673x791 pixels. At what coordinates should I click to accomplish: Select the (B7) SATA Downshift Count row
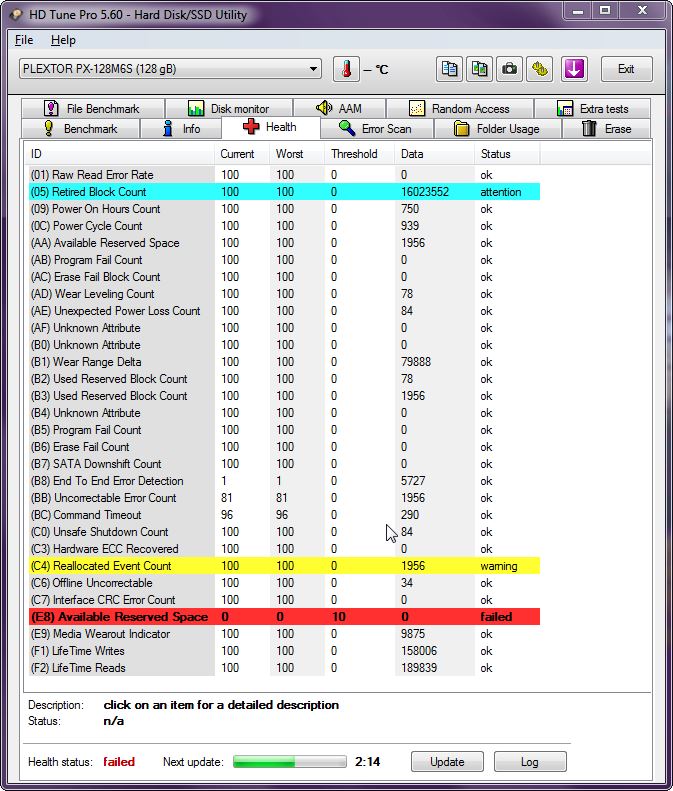pyautogui.click(x=285, y=464)
